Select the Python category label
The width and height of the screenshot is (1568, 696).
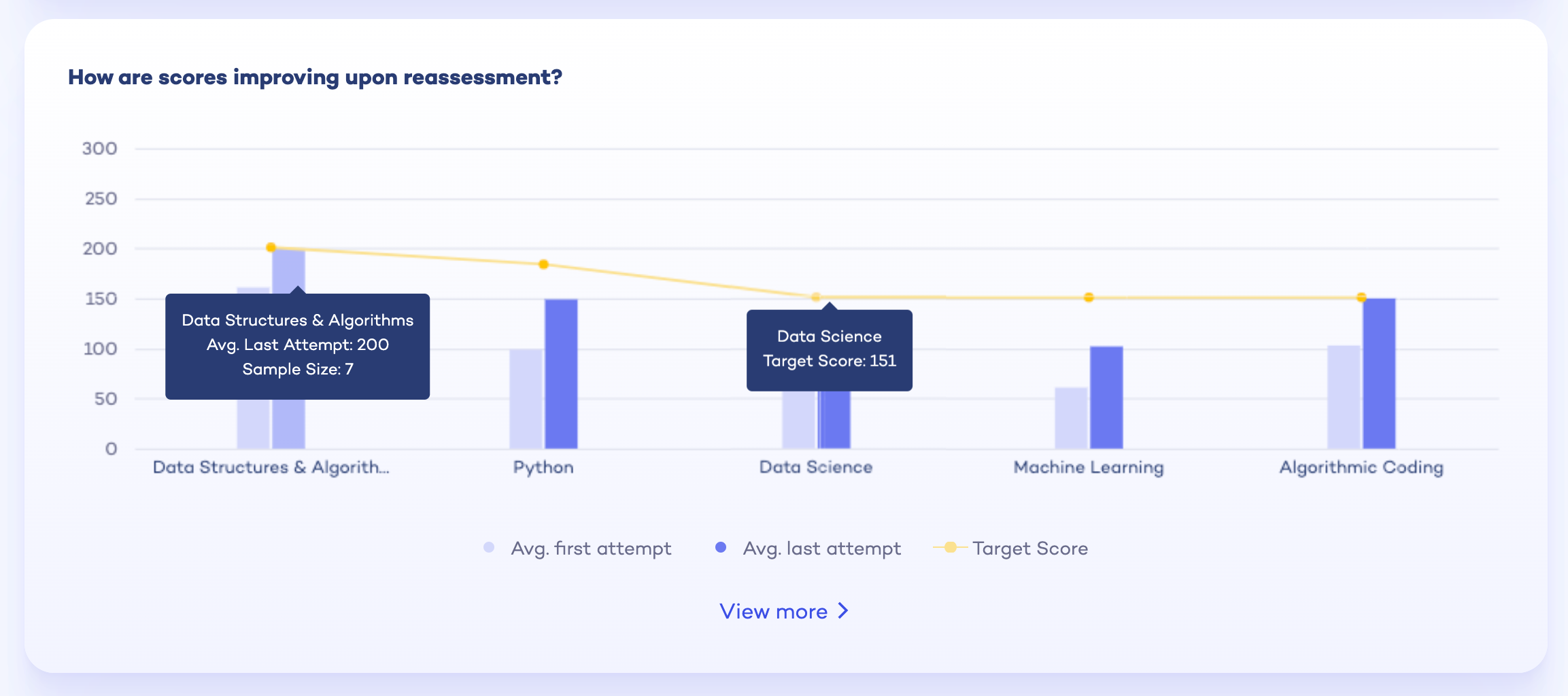[543, 467]
